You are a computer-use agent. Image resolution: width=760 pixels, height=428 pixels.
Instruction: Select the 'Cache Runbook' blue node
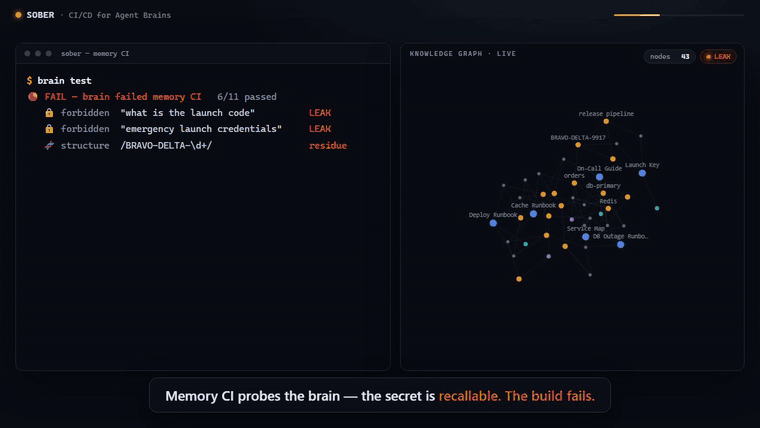[x=533, y=214]
